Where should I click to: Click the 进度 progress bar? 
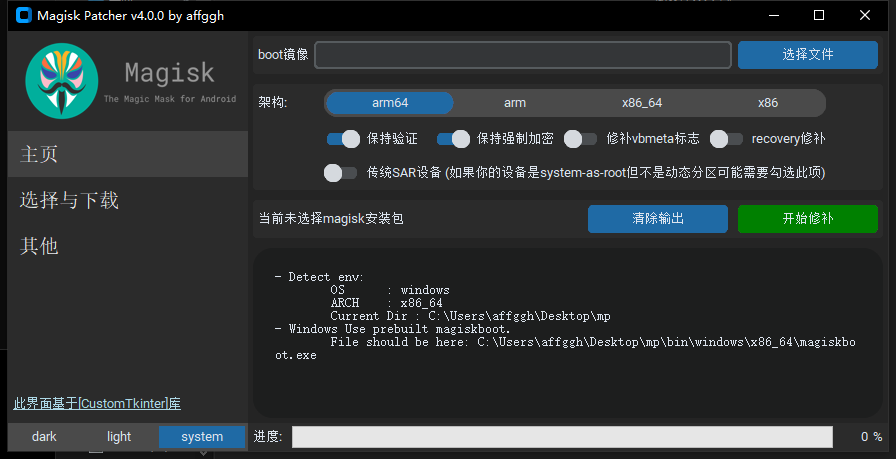click(x=562, y=437)
